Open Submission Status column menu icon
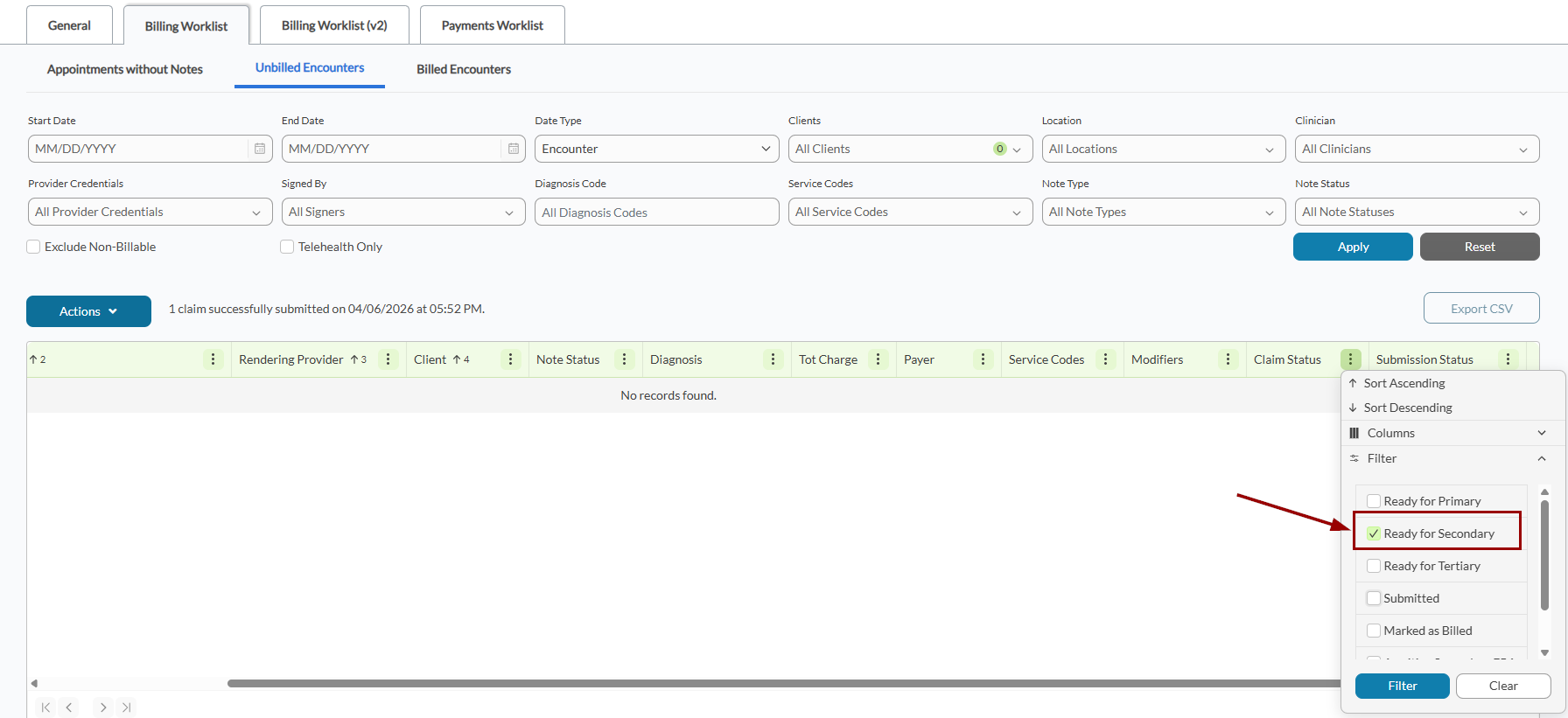 pyautogui.click(x=1508, y=359)
